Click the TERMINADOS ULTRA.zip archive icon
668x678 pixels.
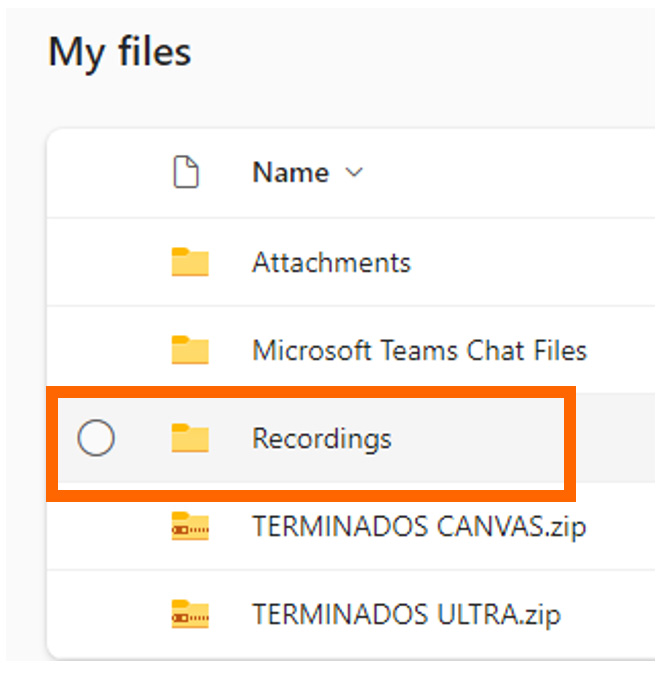tap(189, 614)
